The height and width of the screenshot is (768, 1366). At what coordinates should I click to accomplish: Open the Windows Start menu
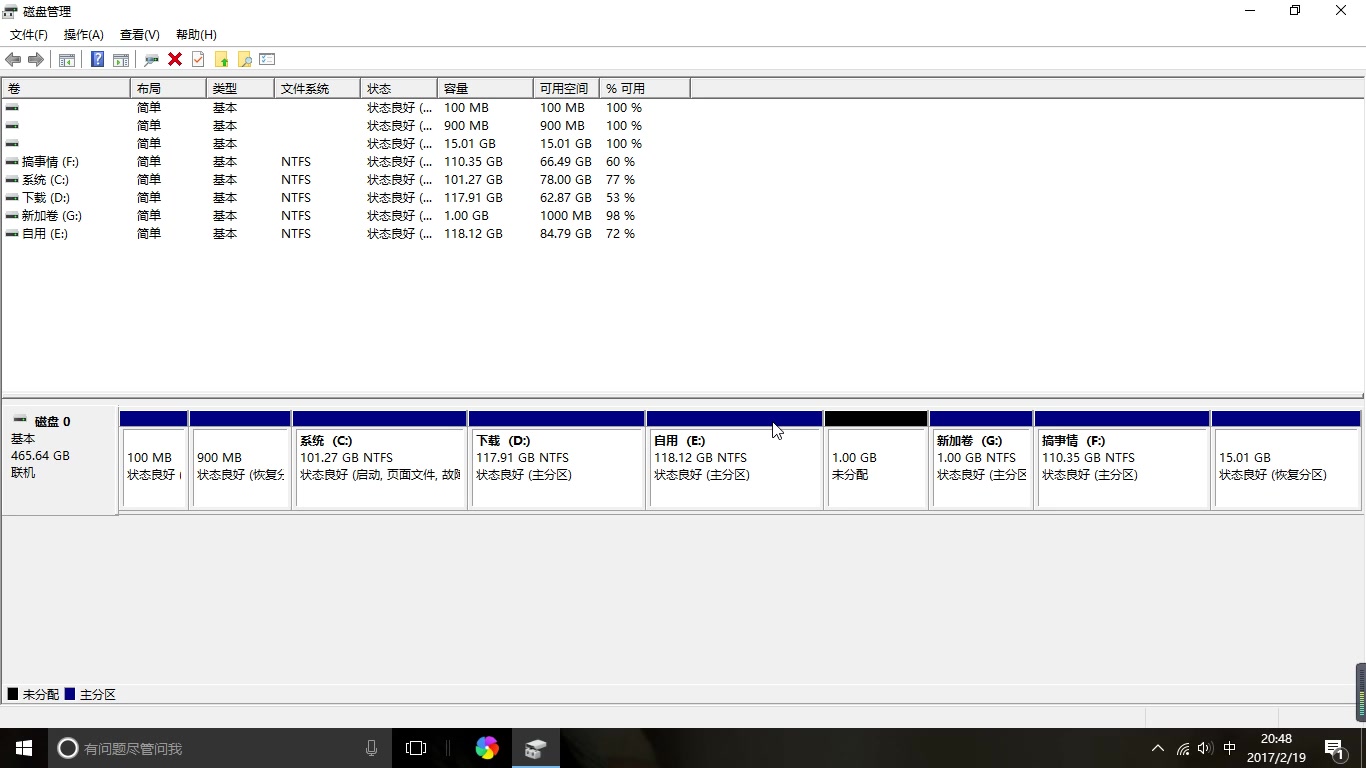24,748
